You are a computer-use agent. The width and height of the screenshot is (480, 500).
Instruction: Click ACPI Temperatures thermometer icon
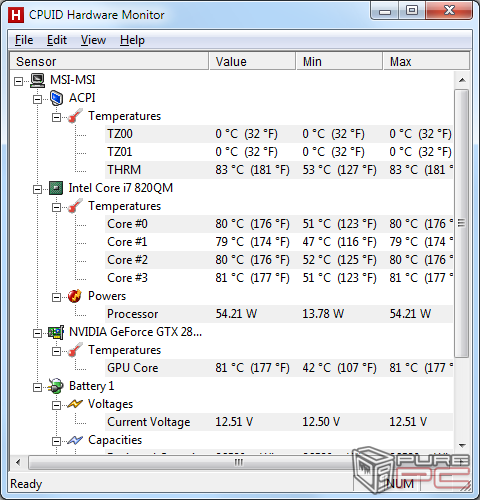point(75,116)
